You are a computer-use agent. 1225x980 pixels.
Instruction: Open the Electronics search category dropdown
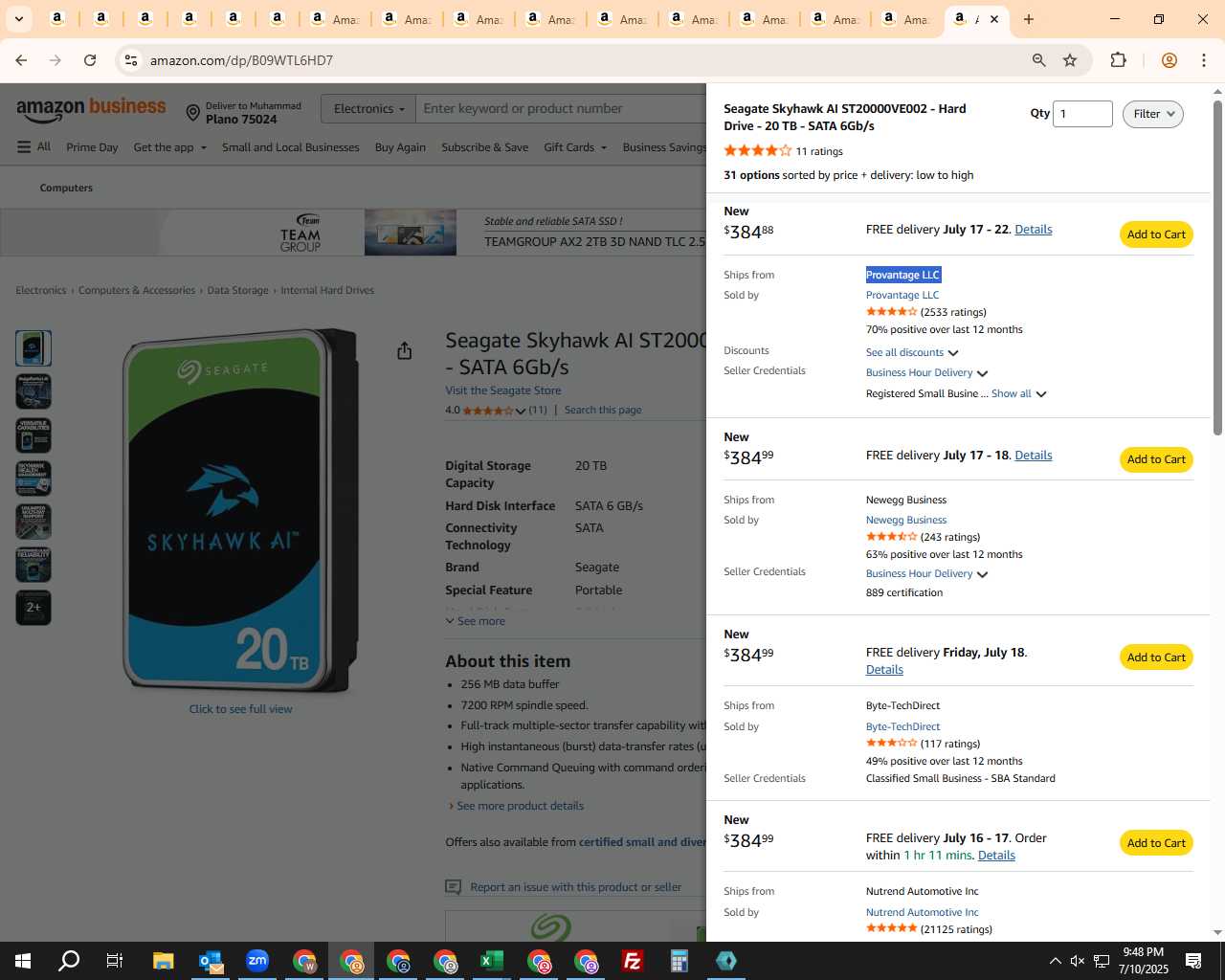[367, 109]
